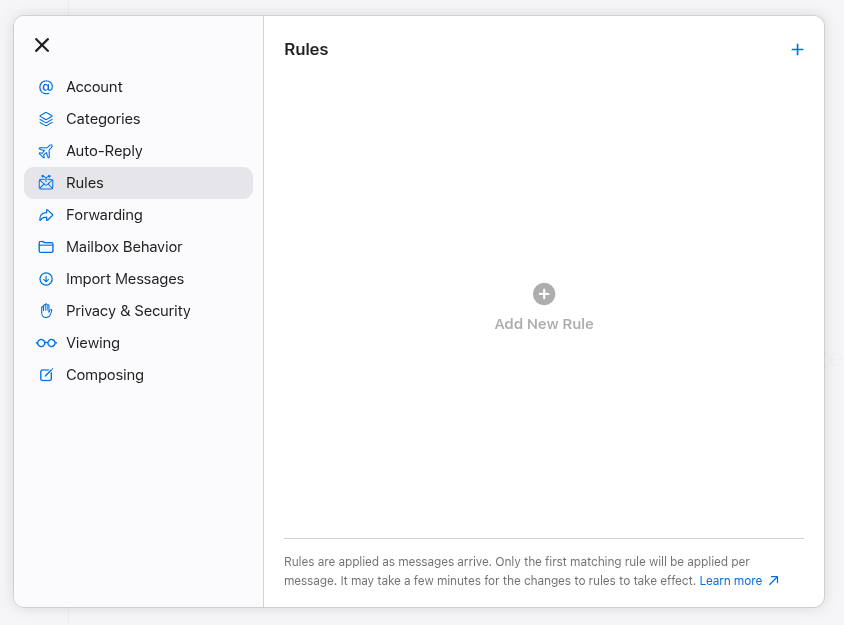844x625 pixels.
Task: Click the Privacy & Security hand icon
Action: click(46, 311)
